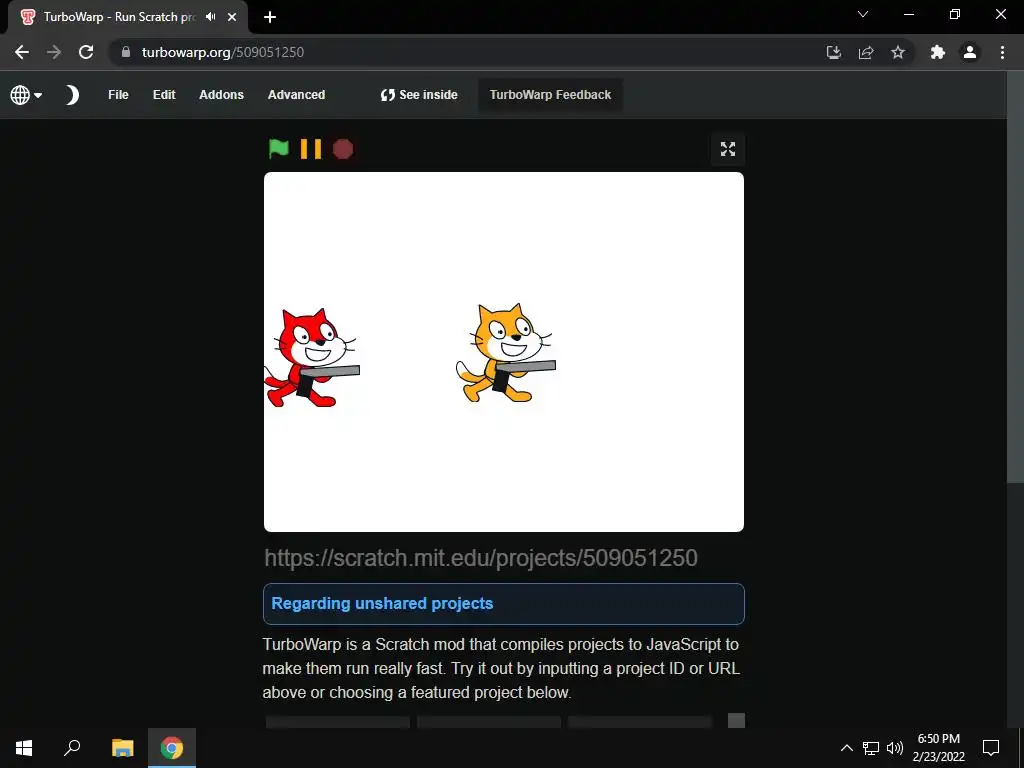Open File Explorer from taskbar

tap(122, 748)
